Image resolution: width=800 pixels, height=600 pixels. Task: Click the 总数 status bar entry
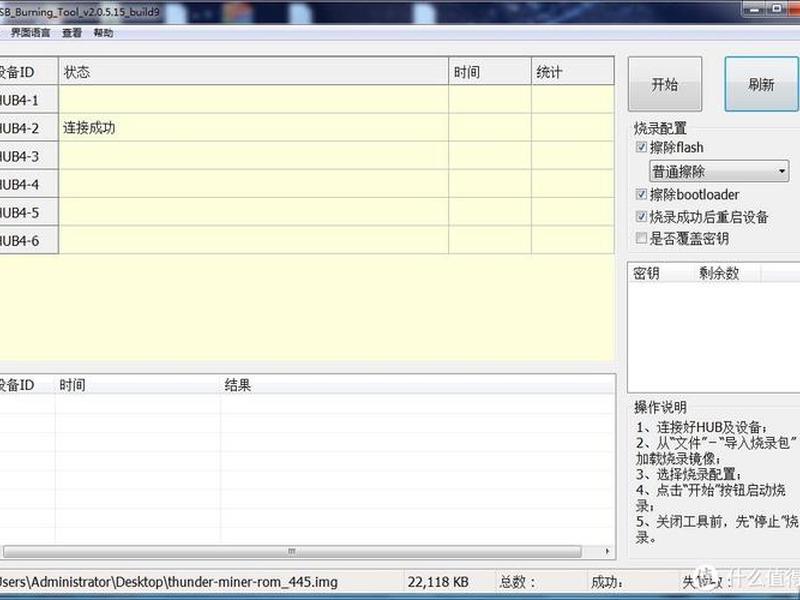[x=517, y=582]
